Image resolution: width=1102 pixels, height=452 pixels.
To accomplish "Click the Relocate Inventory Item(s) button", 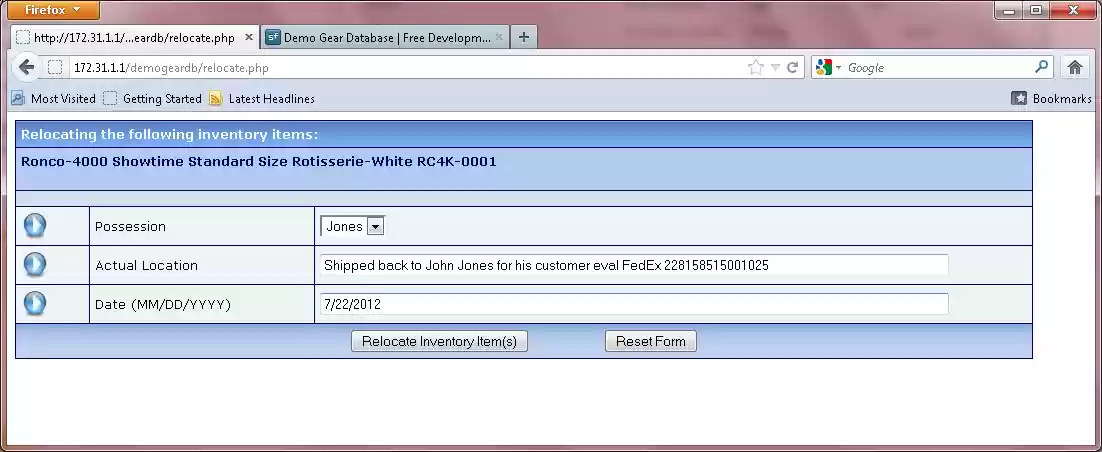I will click(x=439, y=341).
